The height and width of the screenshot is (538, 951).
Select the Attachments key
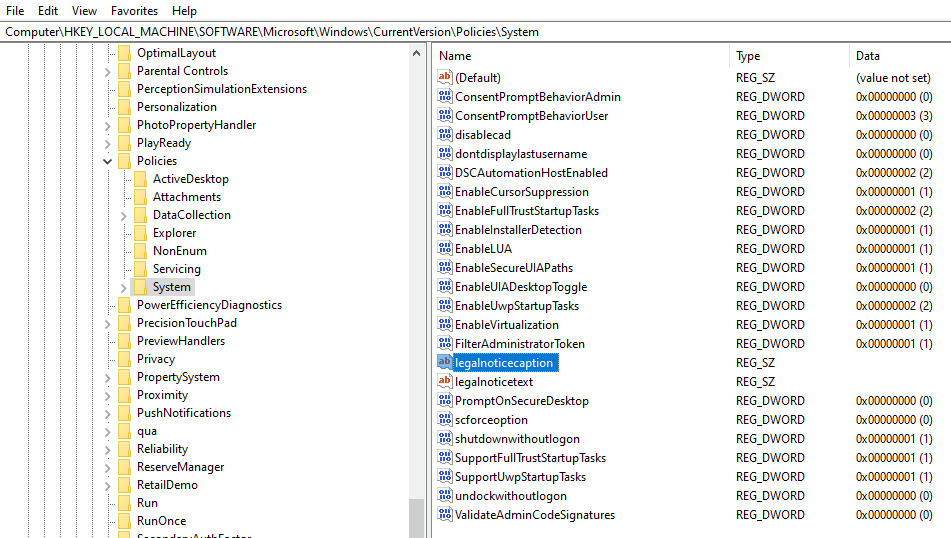187,197
